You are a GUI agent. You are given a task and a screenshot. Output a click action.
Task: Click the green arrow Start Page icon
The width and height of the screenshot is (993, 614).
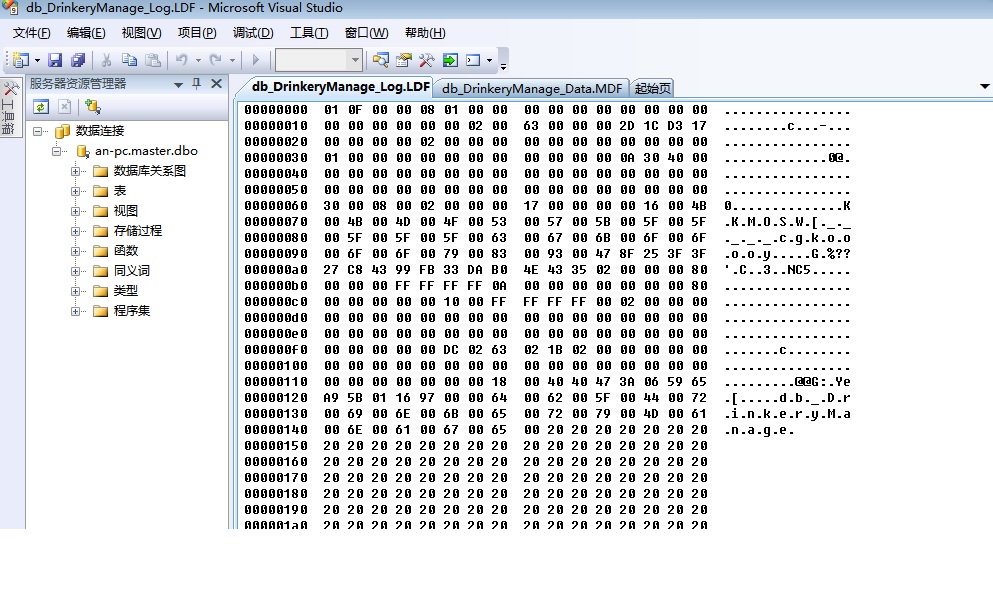click(450, 60)
